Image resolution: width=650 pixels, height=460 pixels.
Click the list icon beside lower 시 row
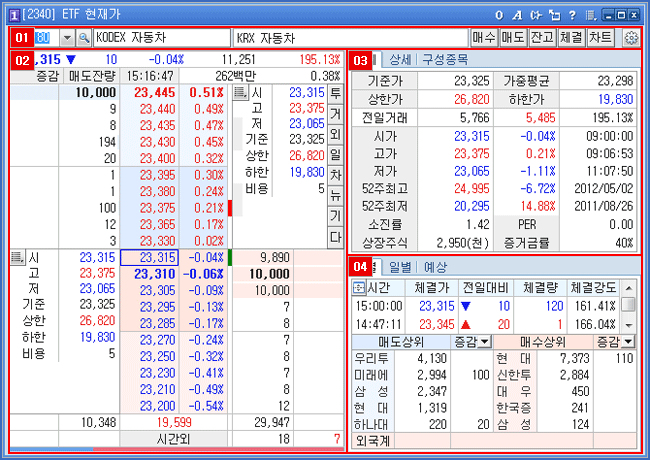pyautogui.click(x=16, y=257)
